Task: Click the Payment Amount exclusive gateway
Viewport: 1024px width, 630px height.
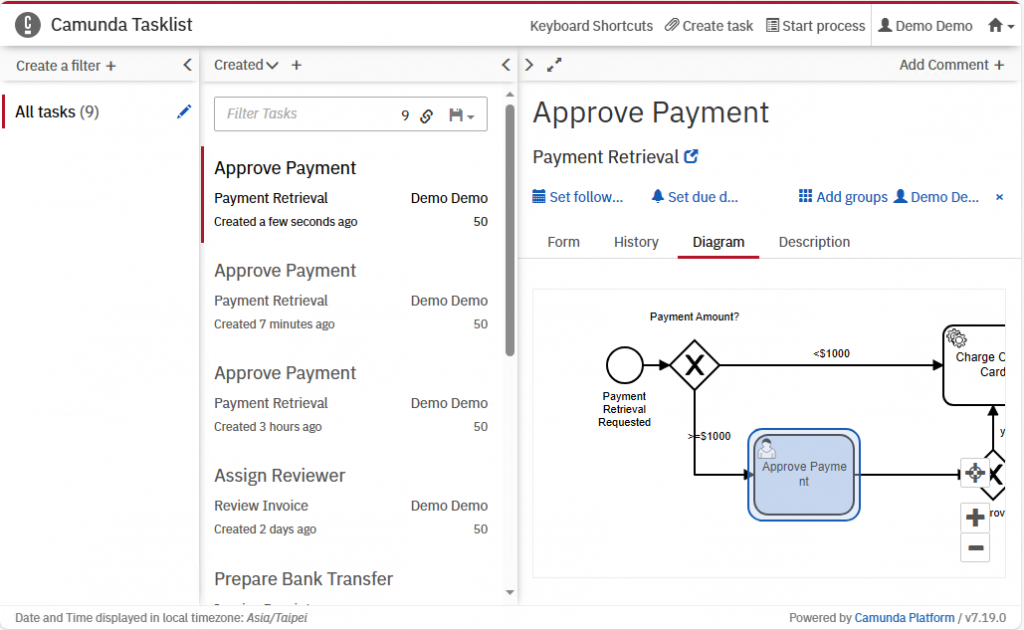Action: coord(694,365)
